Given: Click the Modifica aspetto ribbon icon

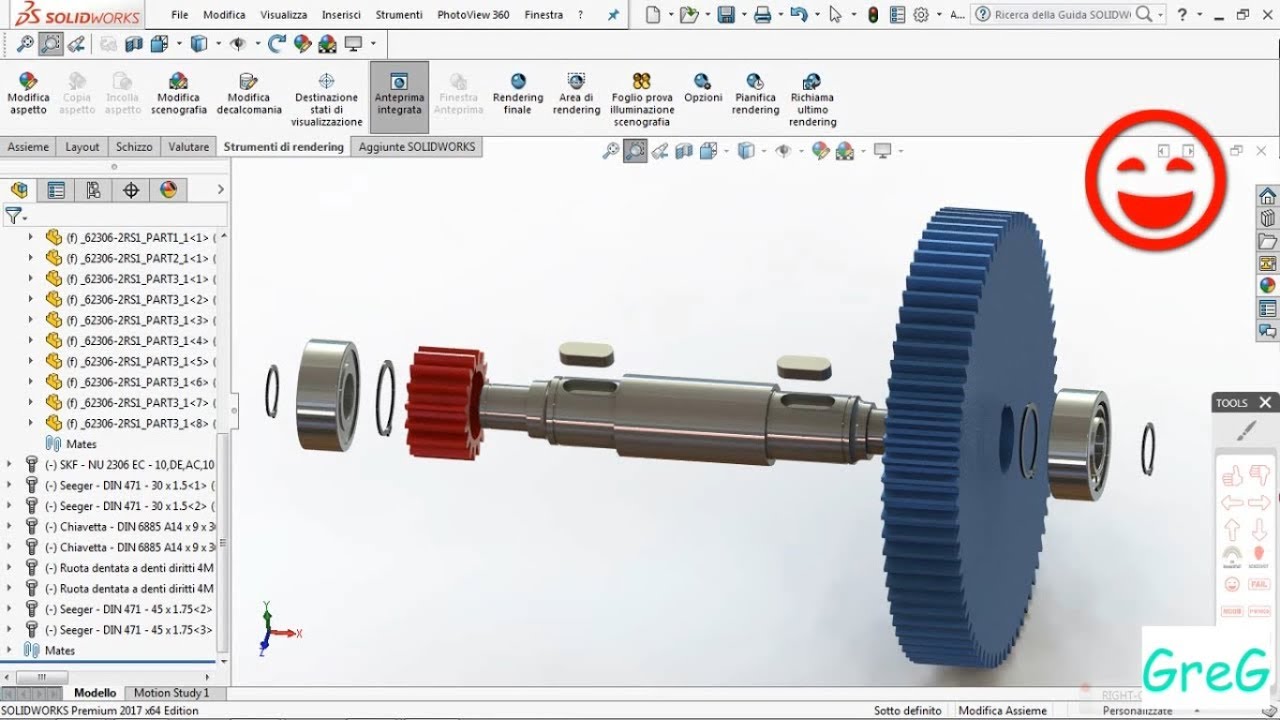Looking at the screenshot, I should (28, 94).
